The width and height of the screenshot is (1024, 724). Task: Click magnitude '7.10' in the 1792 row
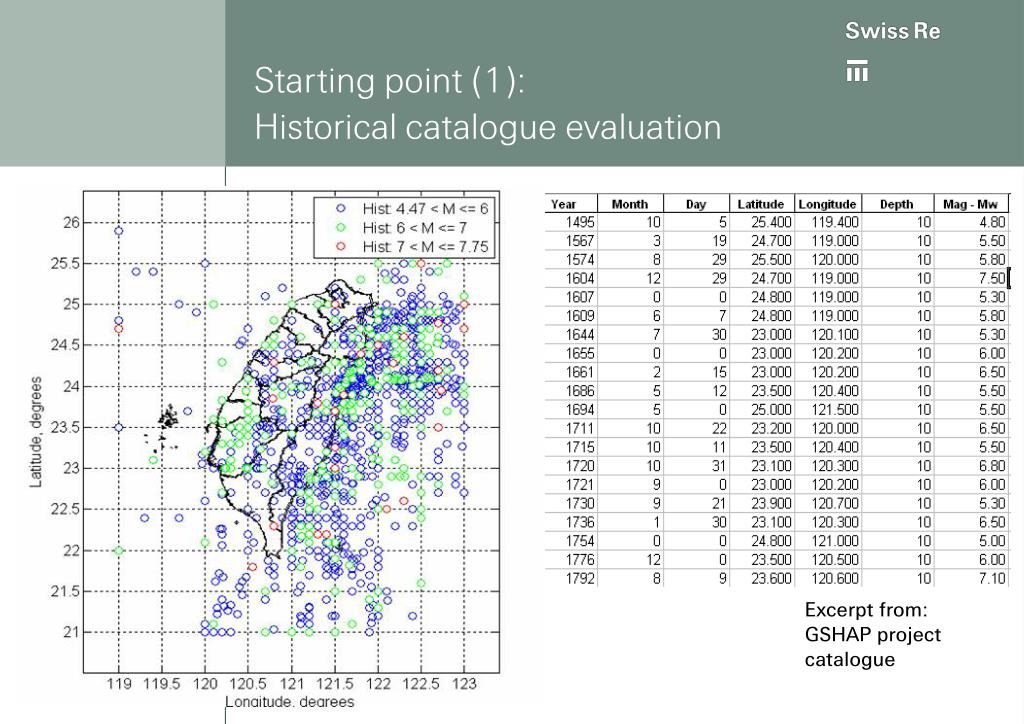pyautogui.click(x=992, y=578)
